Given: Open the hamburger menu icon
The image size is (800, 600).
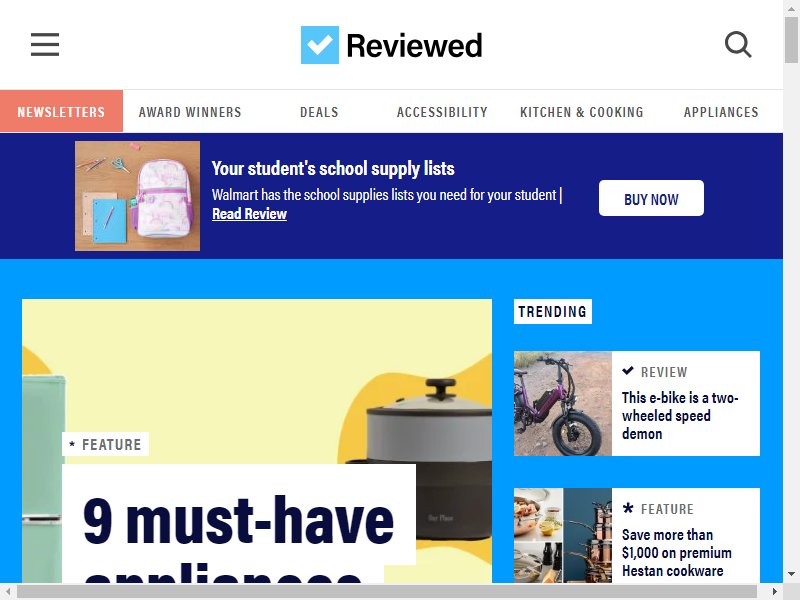Looking at the screenshot, I should tap(45, 44).
